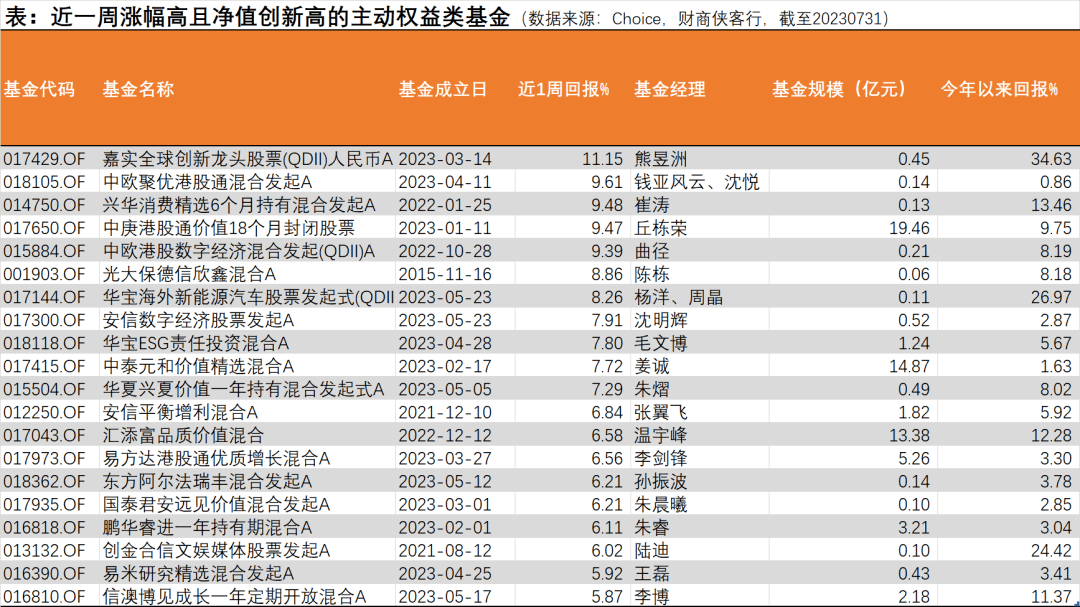Image resolution: width=1080 pixels, height=607 pixels.
Task: Select the 基金成立日 column header
Action: (443, 89)
